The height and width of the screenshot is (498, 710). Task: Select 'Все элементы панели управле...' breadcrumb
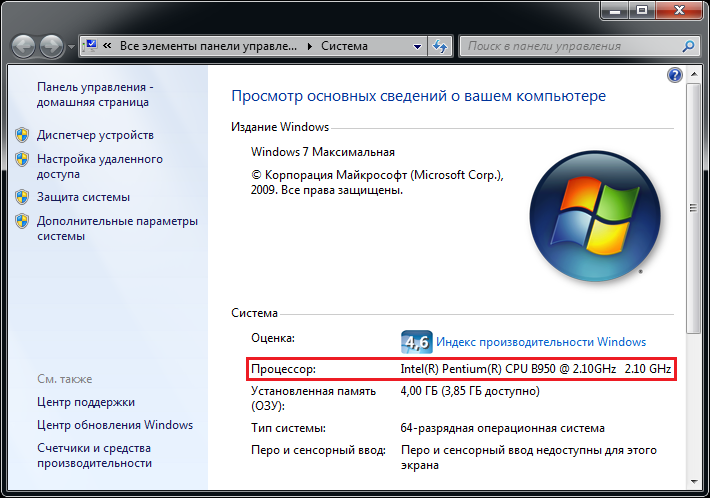(x=208, y=46)
